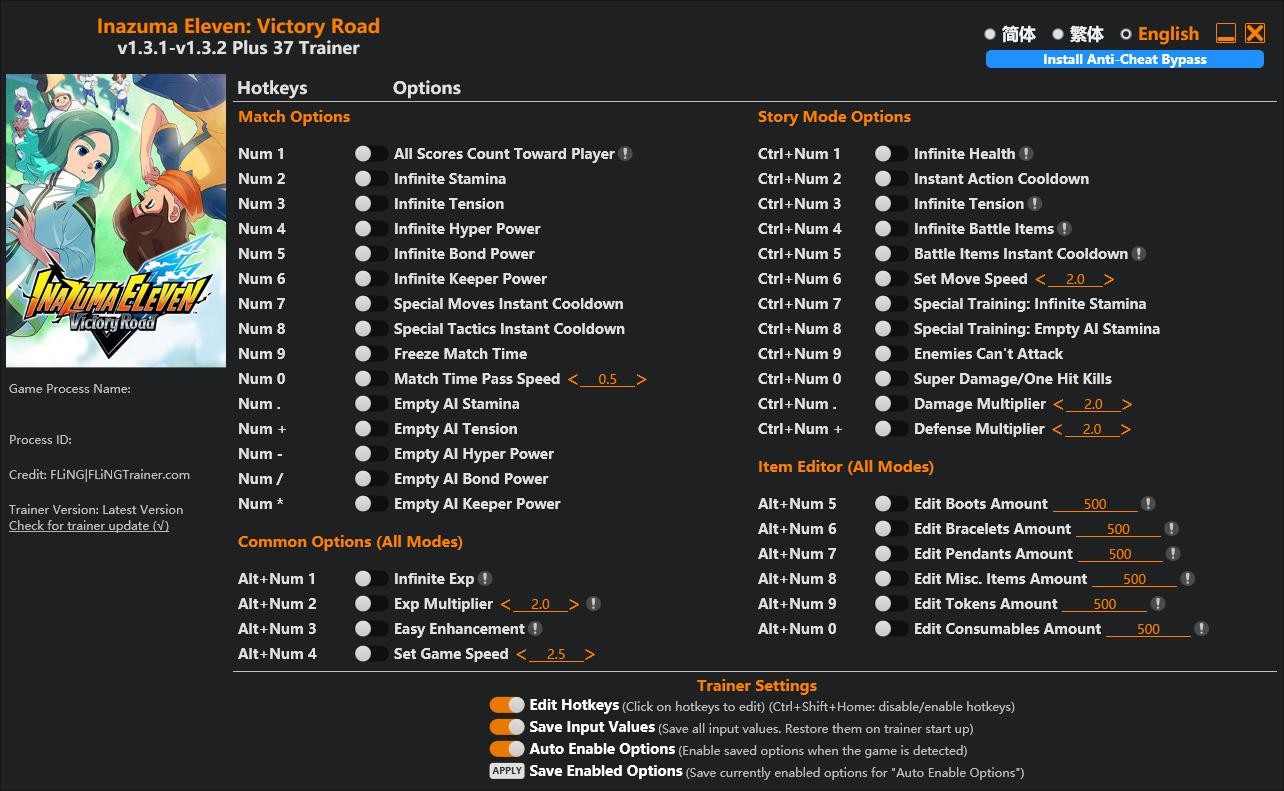This screenshot has width=1284, height=791.
Task: Switch on Instant Action Cooldown
Action: [x=890, y=179]
